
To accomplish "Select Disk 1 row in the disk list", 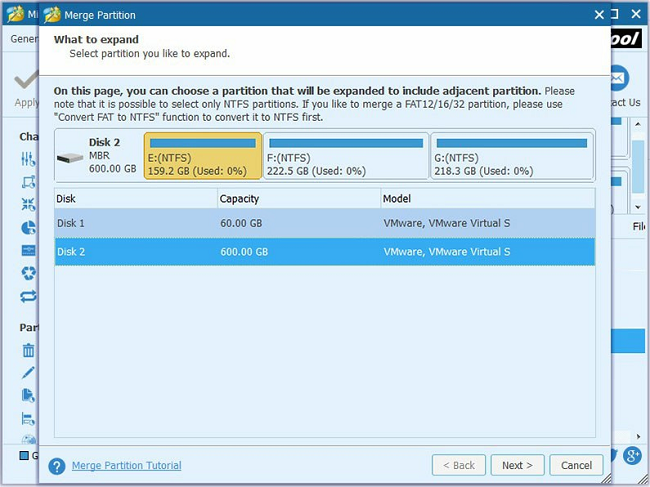I will tap(324, 223).
